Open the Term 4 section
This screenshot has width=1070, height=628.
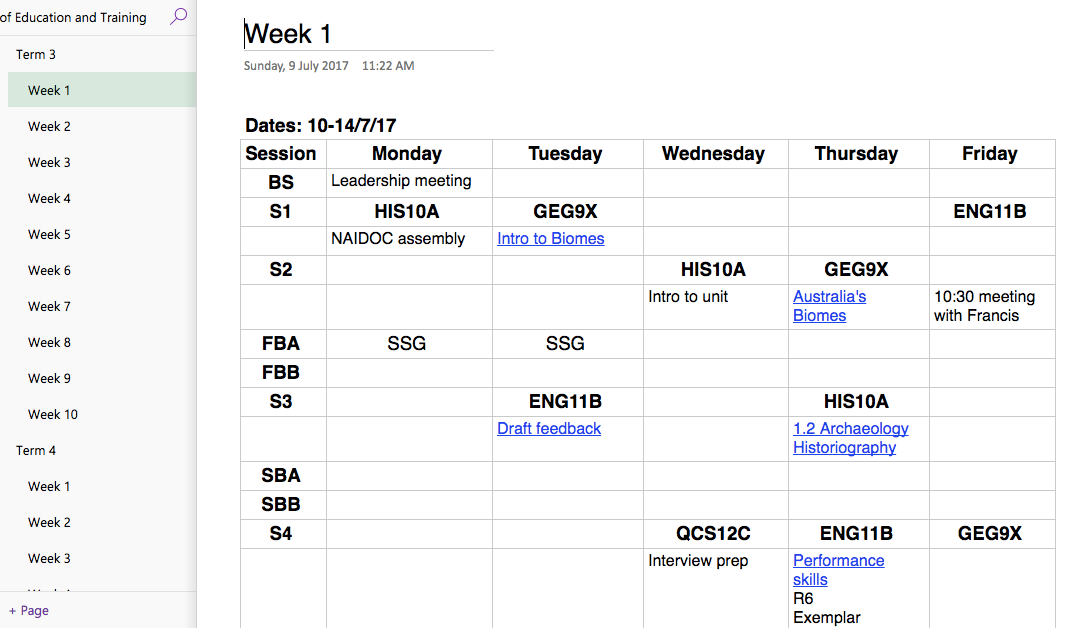[36, 450]
